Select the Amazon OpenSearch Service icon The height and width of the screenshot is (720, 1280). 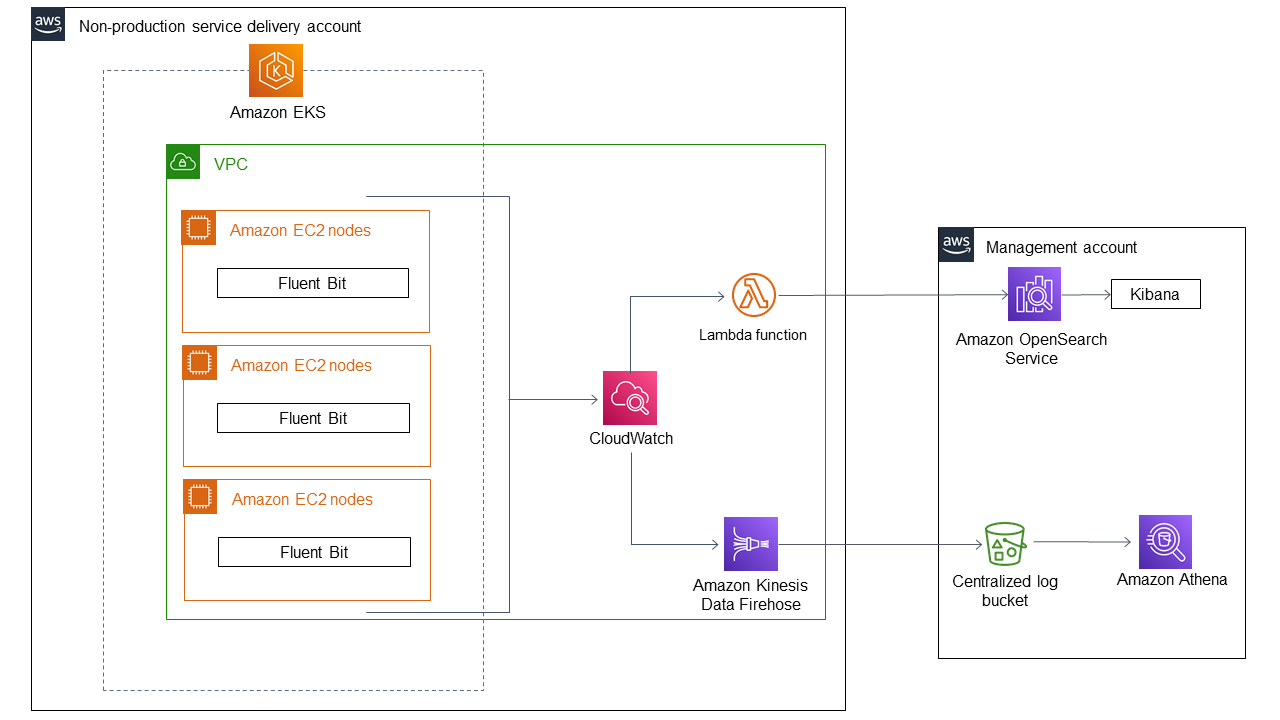[x=1034, y=294]
